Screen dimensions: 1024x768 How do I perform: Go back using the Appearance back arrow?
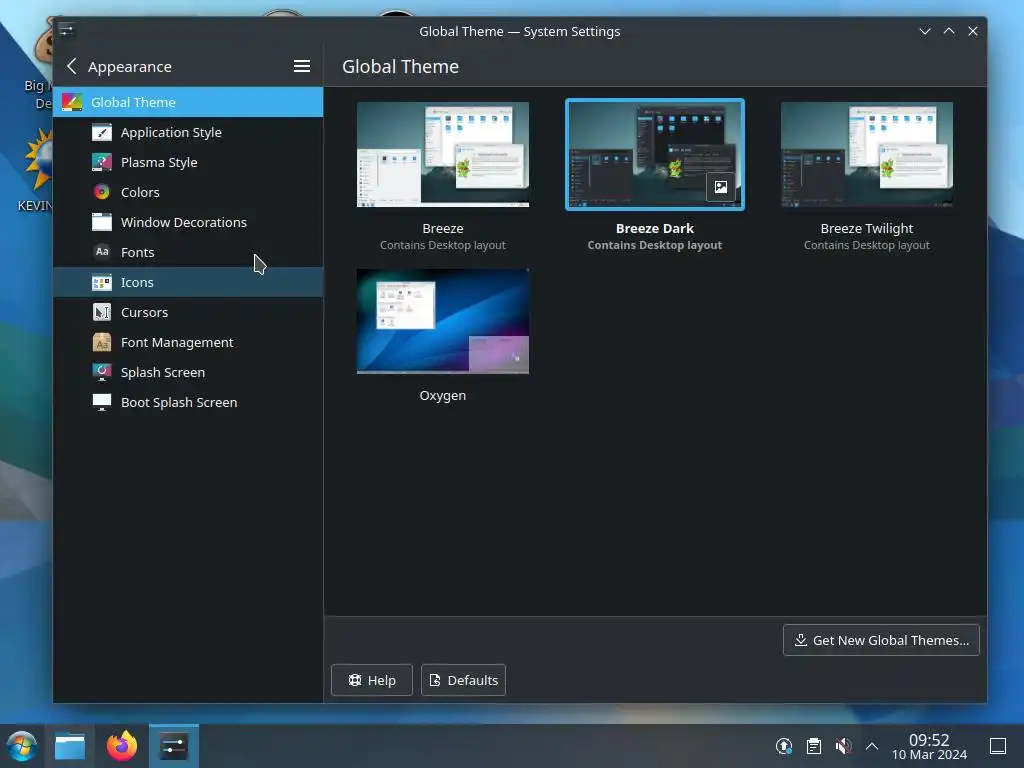tap(72, 66)
